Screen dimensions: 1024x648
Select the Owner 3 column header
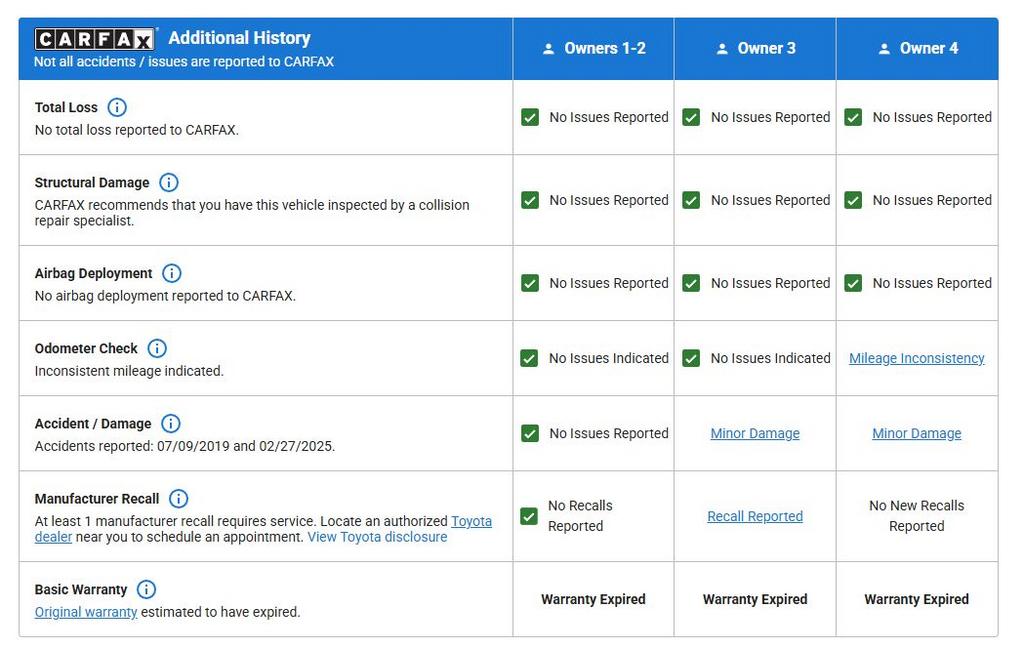(756, 48)
